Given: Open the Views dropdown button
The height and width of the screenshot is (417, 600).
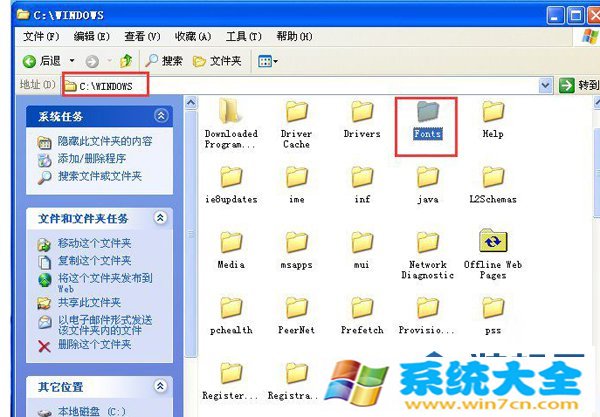Looking at the screenshot, I should point(268,61).
